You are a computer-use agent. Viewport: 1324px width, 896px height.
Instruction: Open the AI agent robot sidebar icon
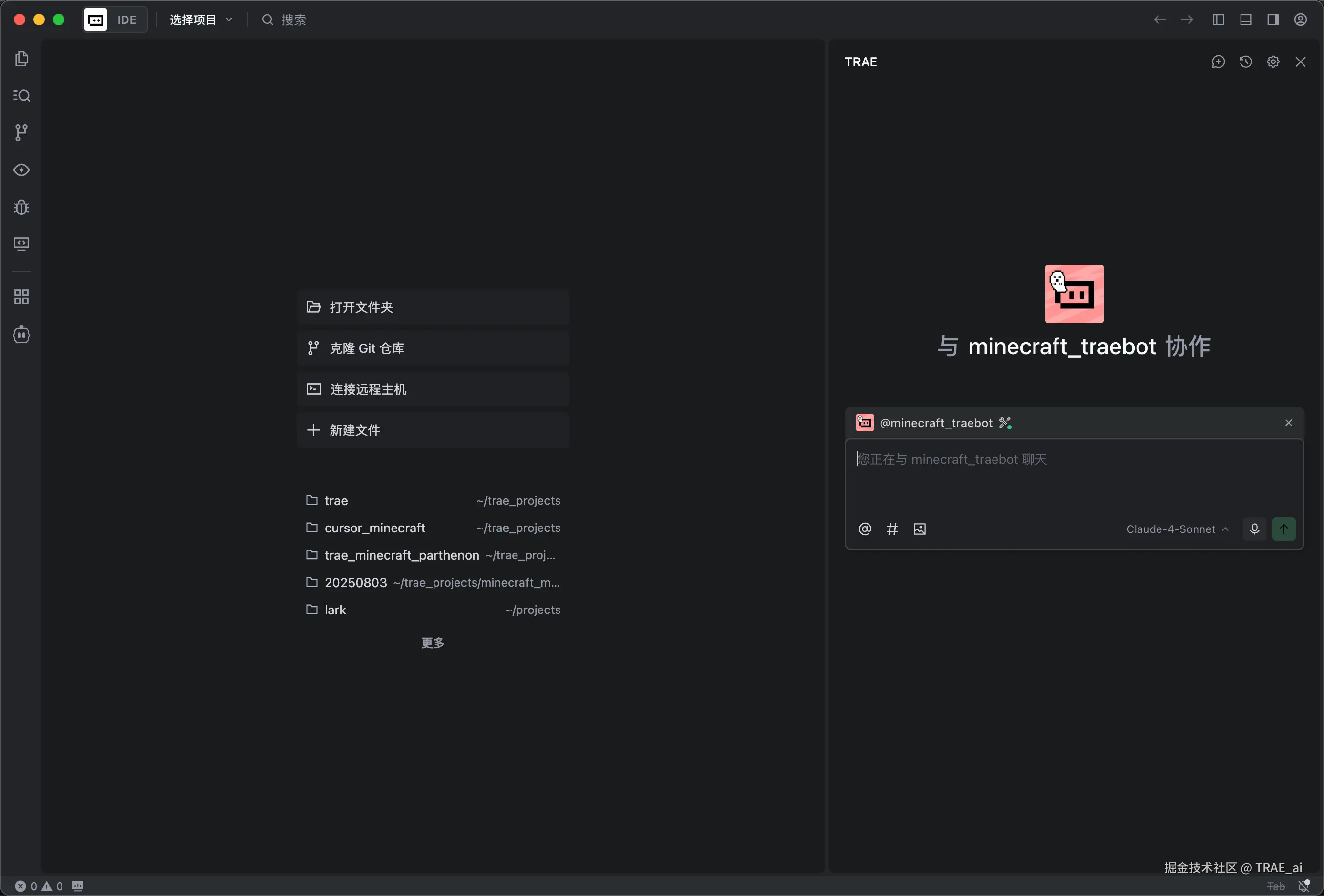21,334
